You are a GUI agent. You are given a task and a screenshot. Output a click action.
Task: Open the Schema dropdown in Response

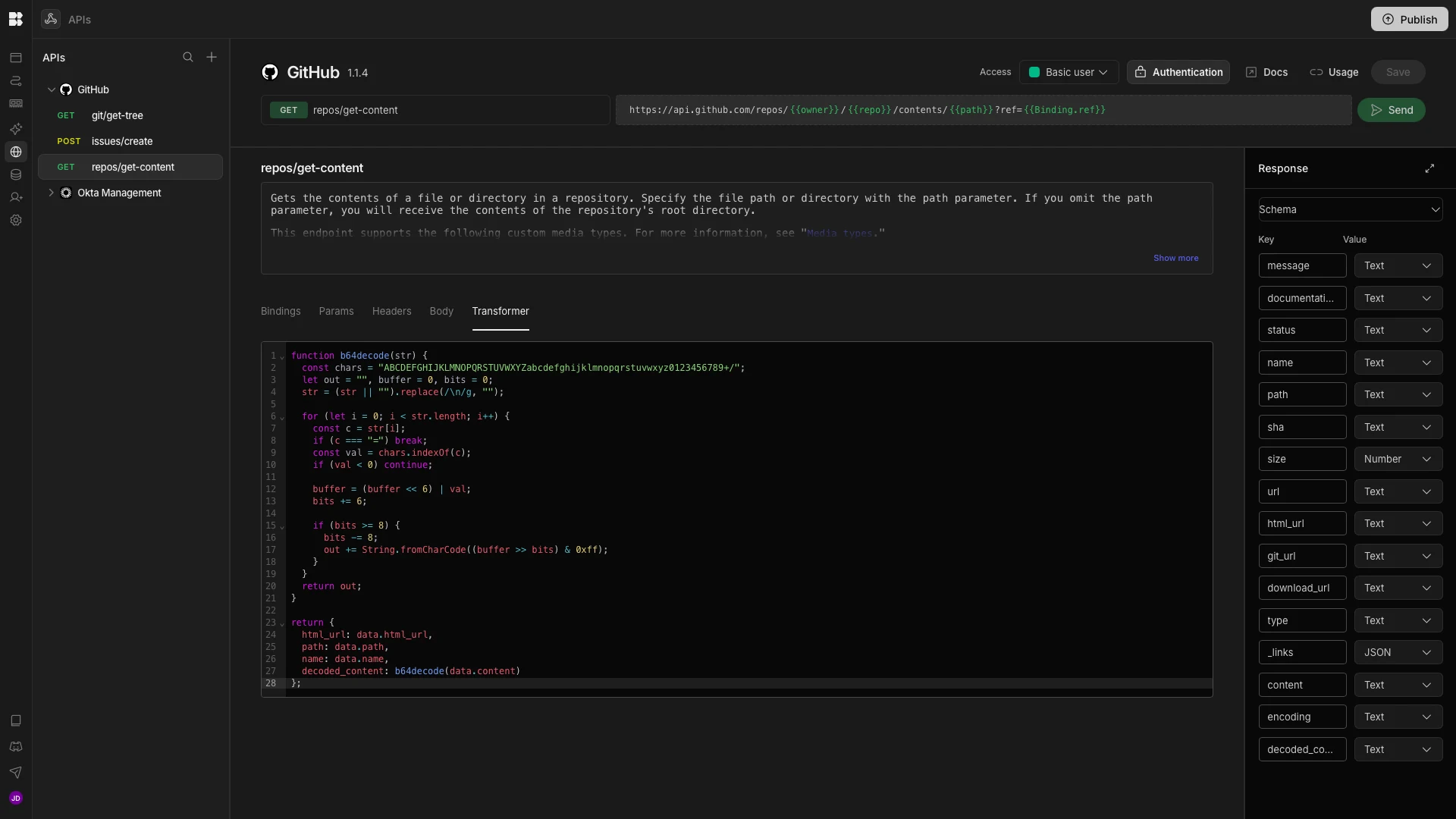pyautogui.click(x=1350, y=209)
